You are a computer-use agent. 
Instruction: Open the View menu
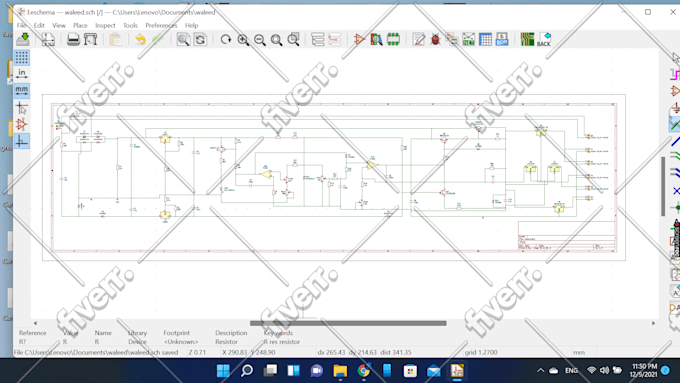(59, 26)
